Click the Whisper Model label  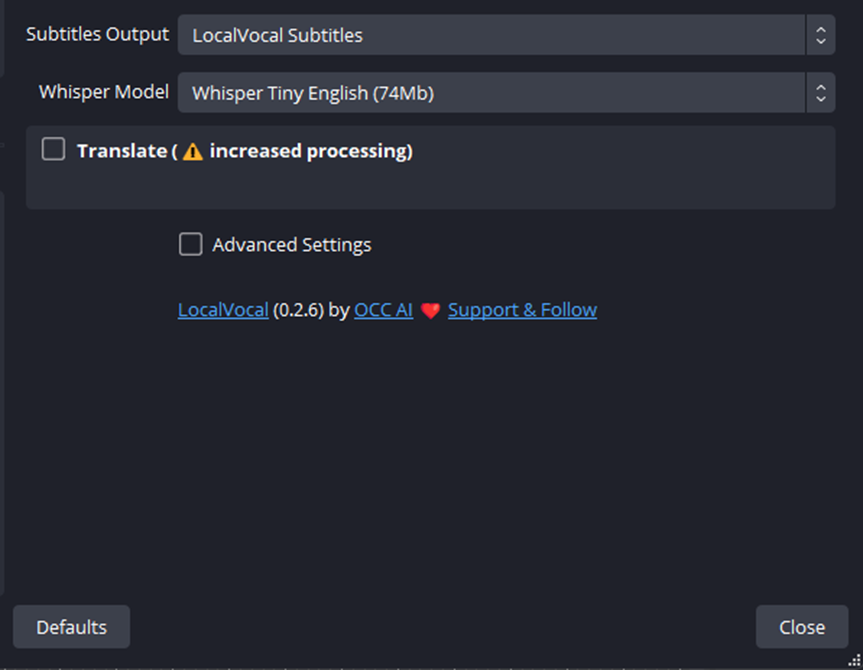104,92
